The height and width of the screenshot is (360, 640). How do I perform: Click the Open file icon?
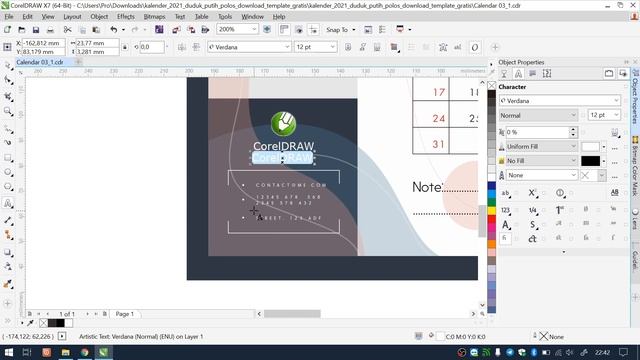click(22, 29)
